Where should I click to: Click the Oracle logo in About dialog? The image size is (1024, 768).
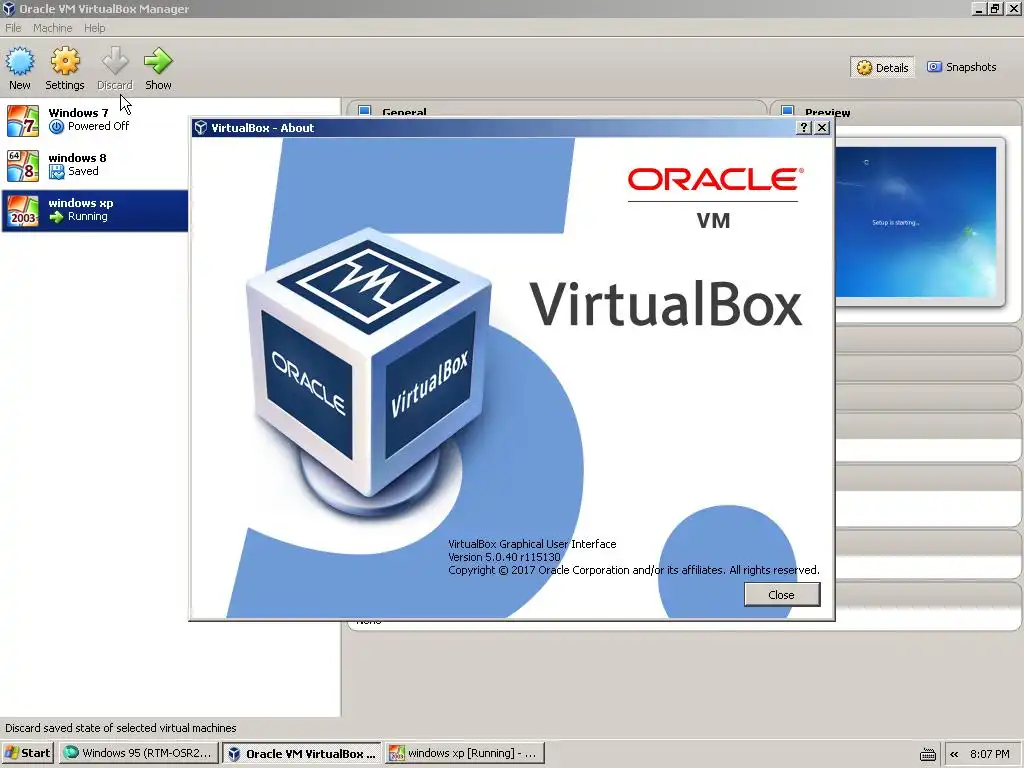(x=716, y=180)
